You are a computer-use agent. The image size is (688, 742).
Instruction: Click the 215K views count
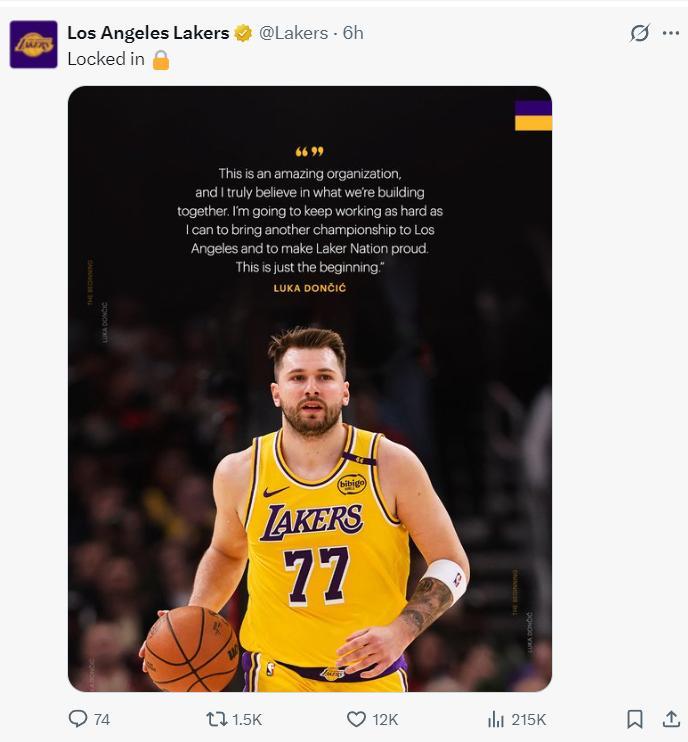(x=528, y=719)
